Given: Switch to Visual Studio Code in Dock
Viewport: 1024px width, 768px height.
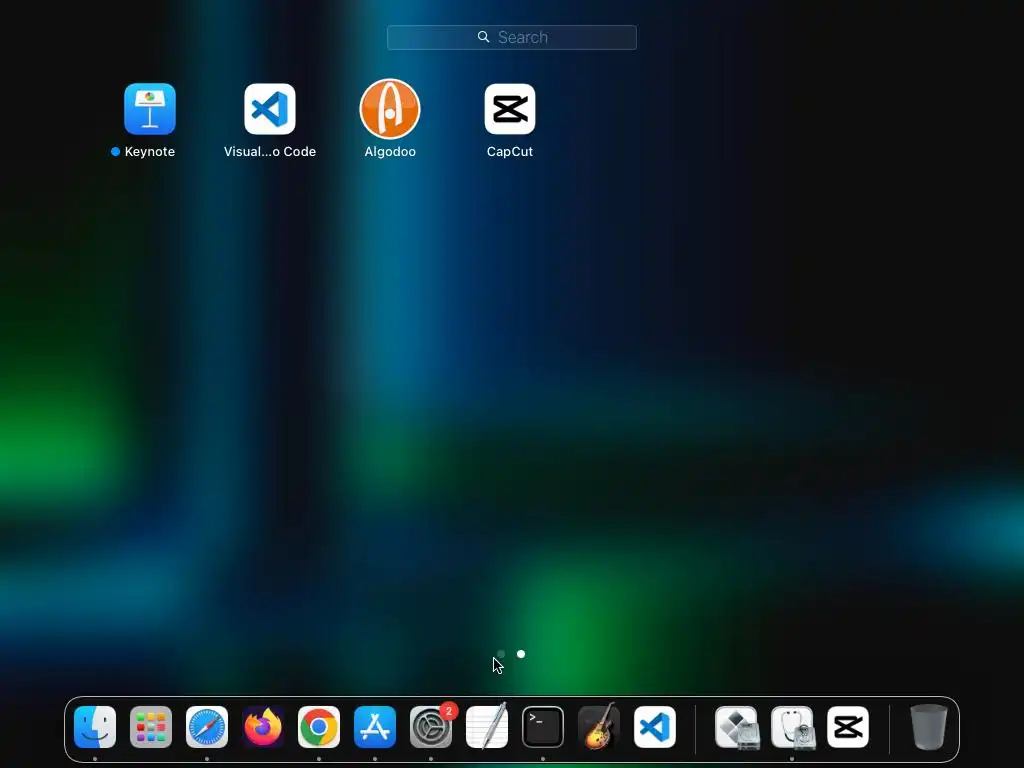Looking at the screenshot, I should [655, 727].
